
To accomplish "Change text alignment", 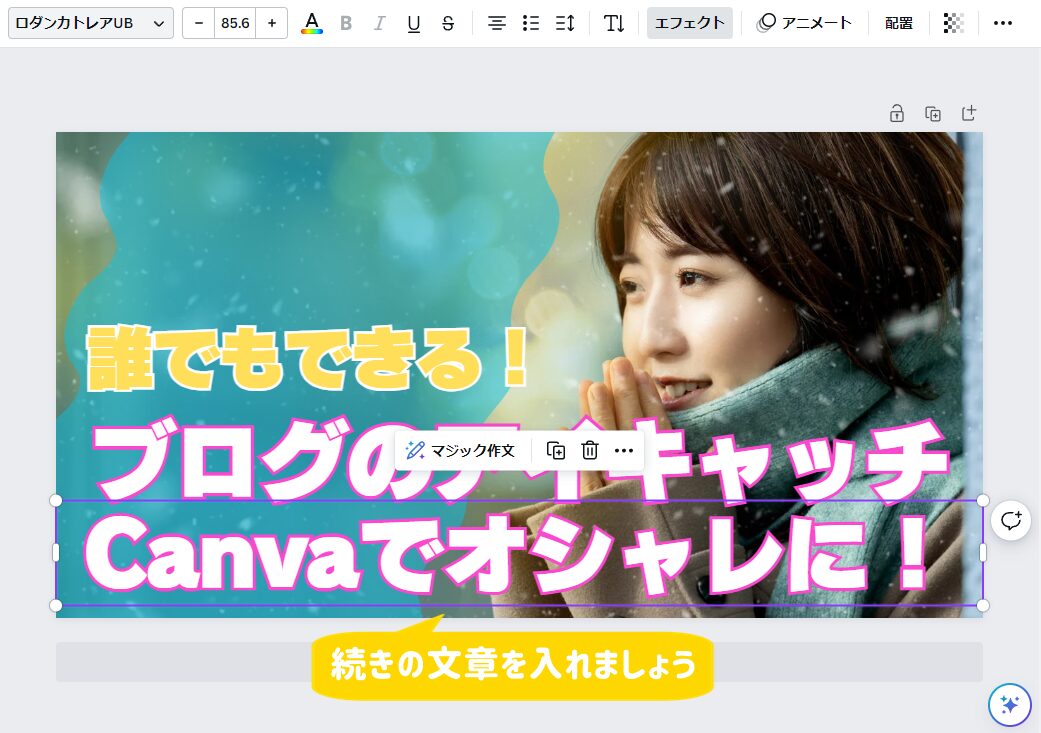I will pos(496,23).
